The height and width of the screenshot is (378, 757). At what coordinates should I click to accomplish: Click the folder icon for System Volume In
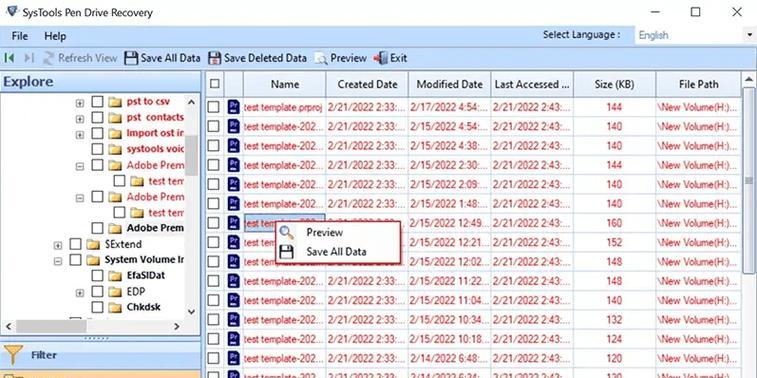(93, 260)
